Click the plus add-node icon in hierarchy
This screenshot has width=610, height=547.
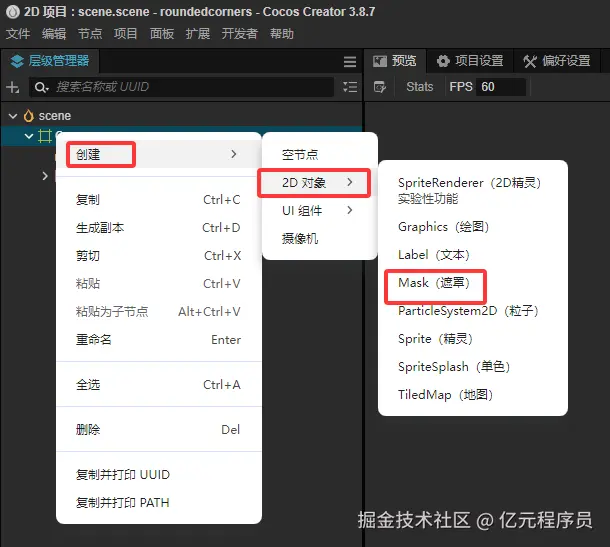tap(13, 87)
